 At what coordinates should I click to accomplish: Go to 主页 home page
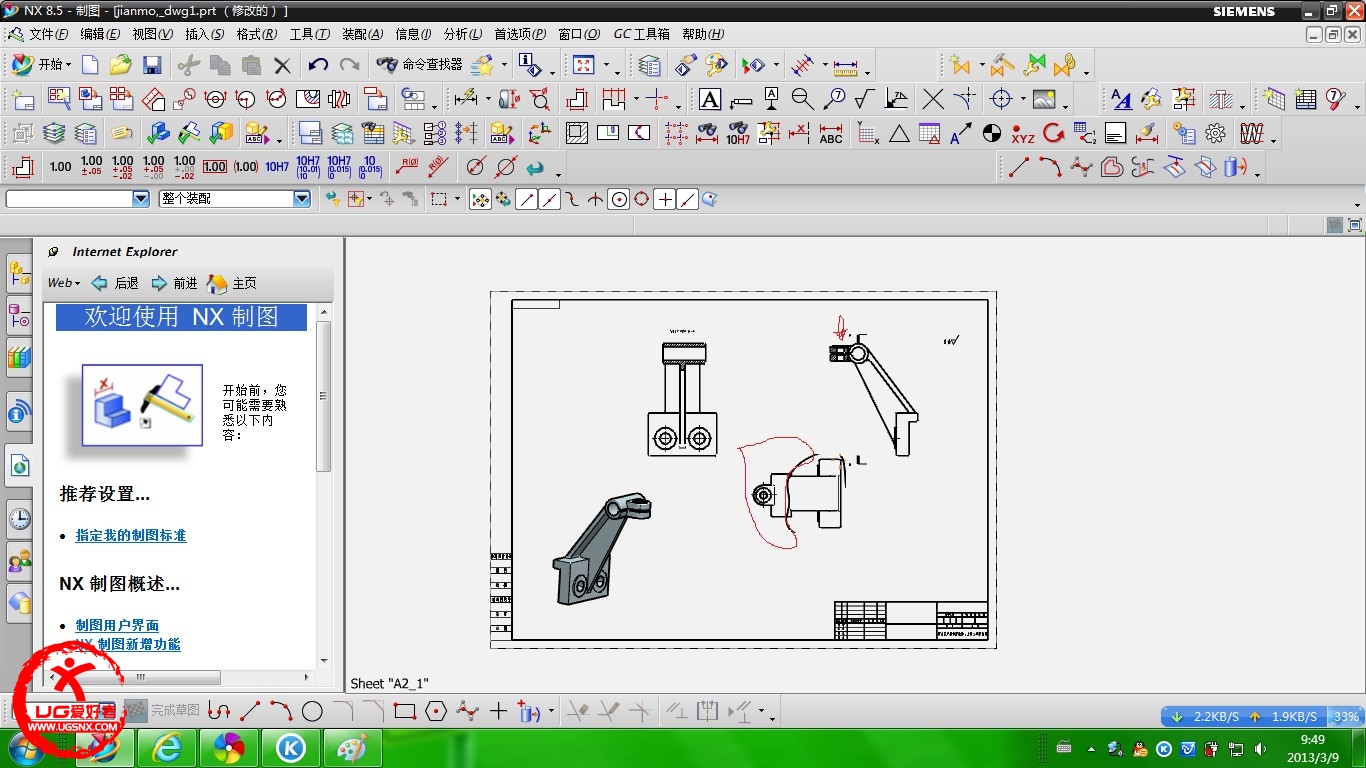click(232, 283)
